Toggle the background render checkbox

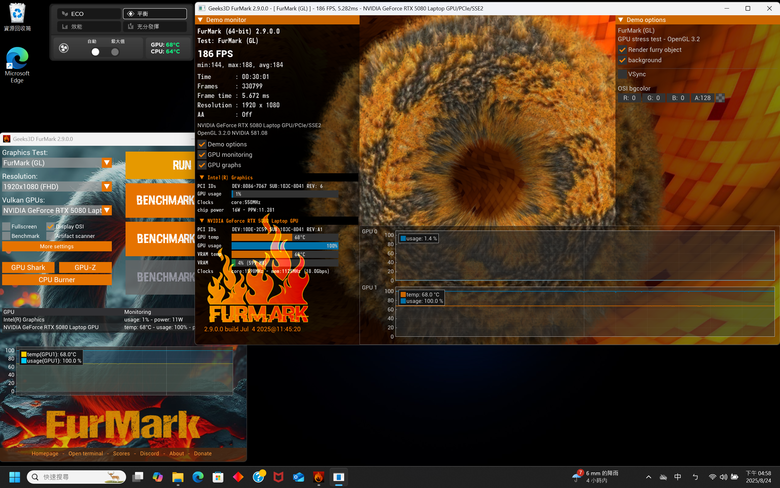[x=622, y=60]
